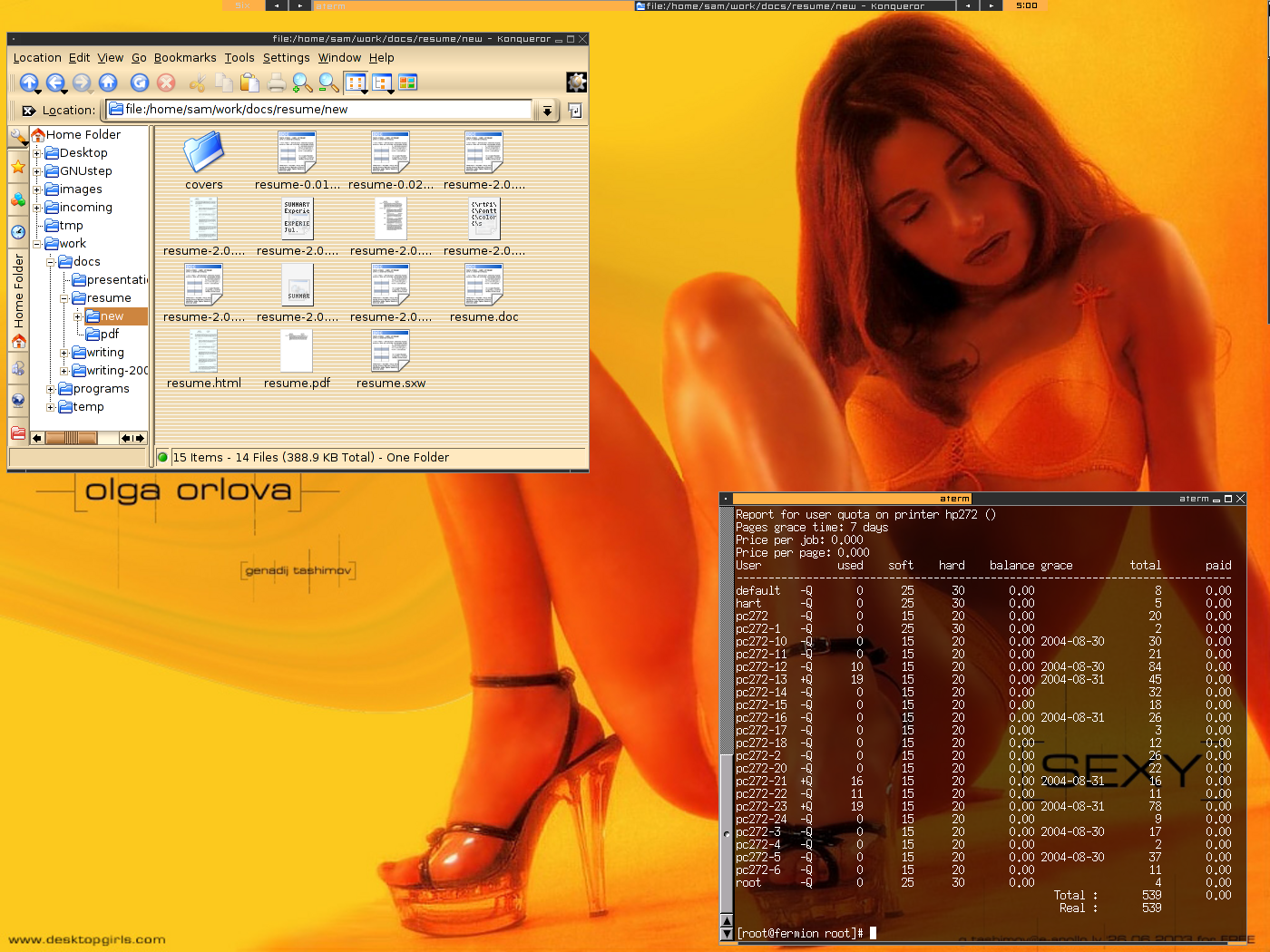Select the resume.pdf file
Viewport: 1270px width, 952px height.
(x=297, y=360)
